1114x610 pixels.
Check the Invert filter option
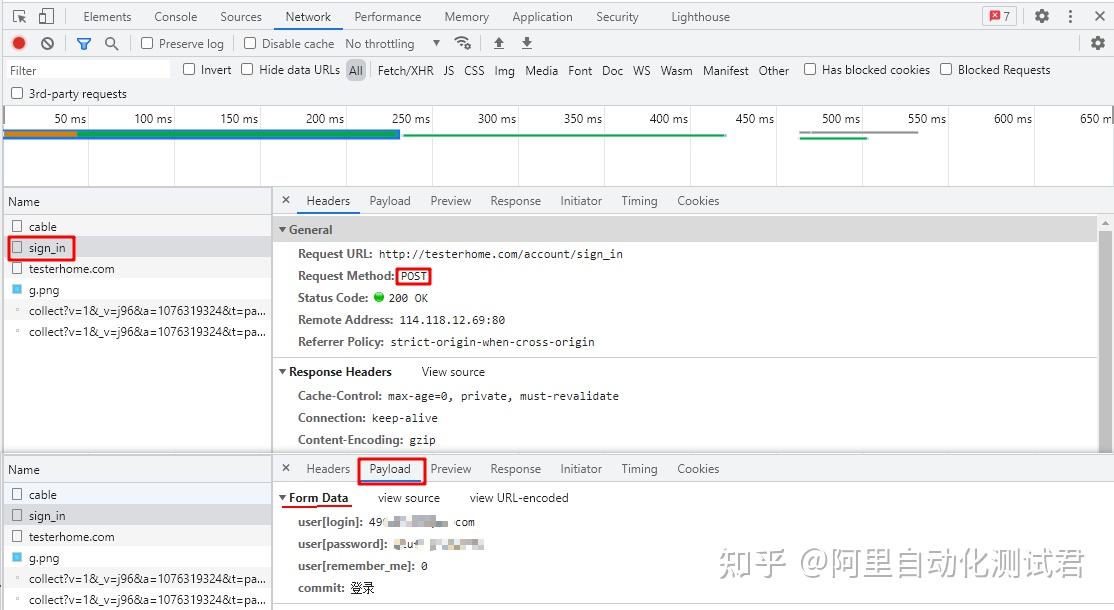[x=189, y=69]
